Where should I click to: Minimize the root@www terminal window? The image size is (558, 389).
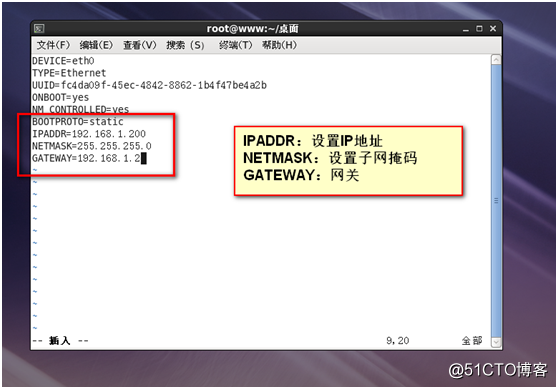465,29
